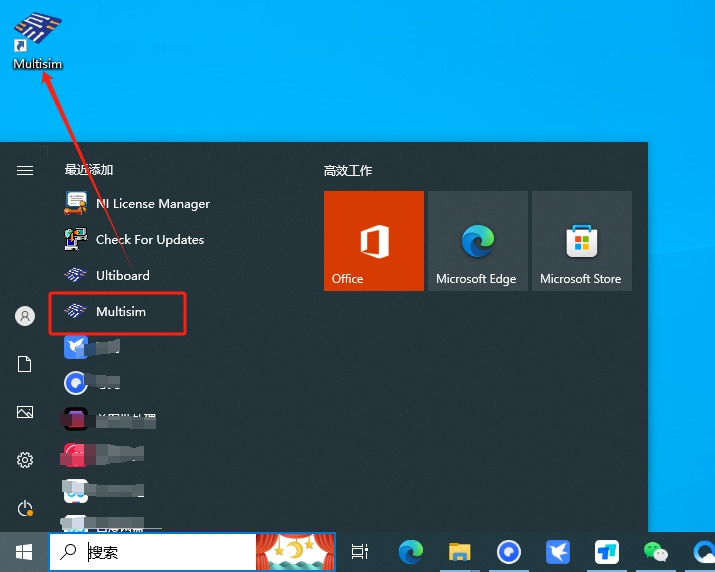The height and width of the screenshot is (572, 715).
Task: Open Task View from the taskbar
Action: (x=360, y=551)
